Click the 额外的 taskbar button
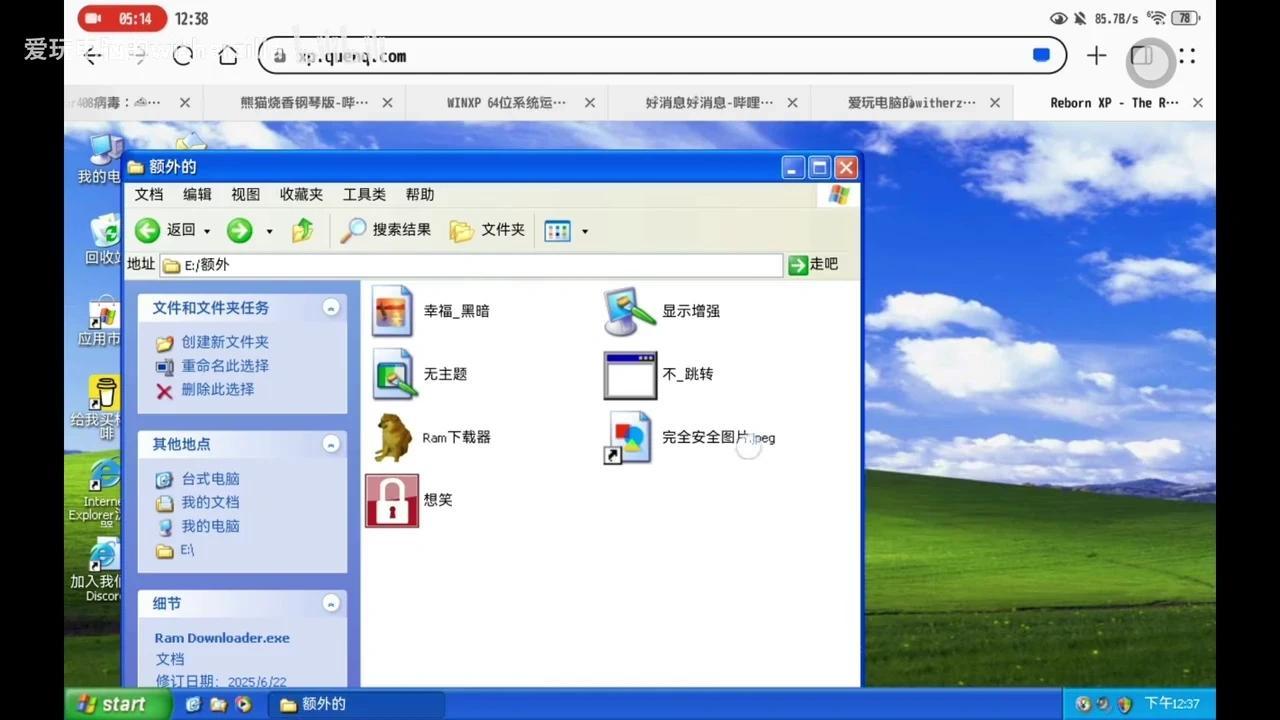 pos(356,704)
